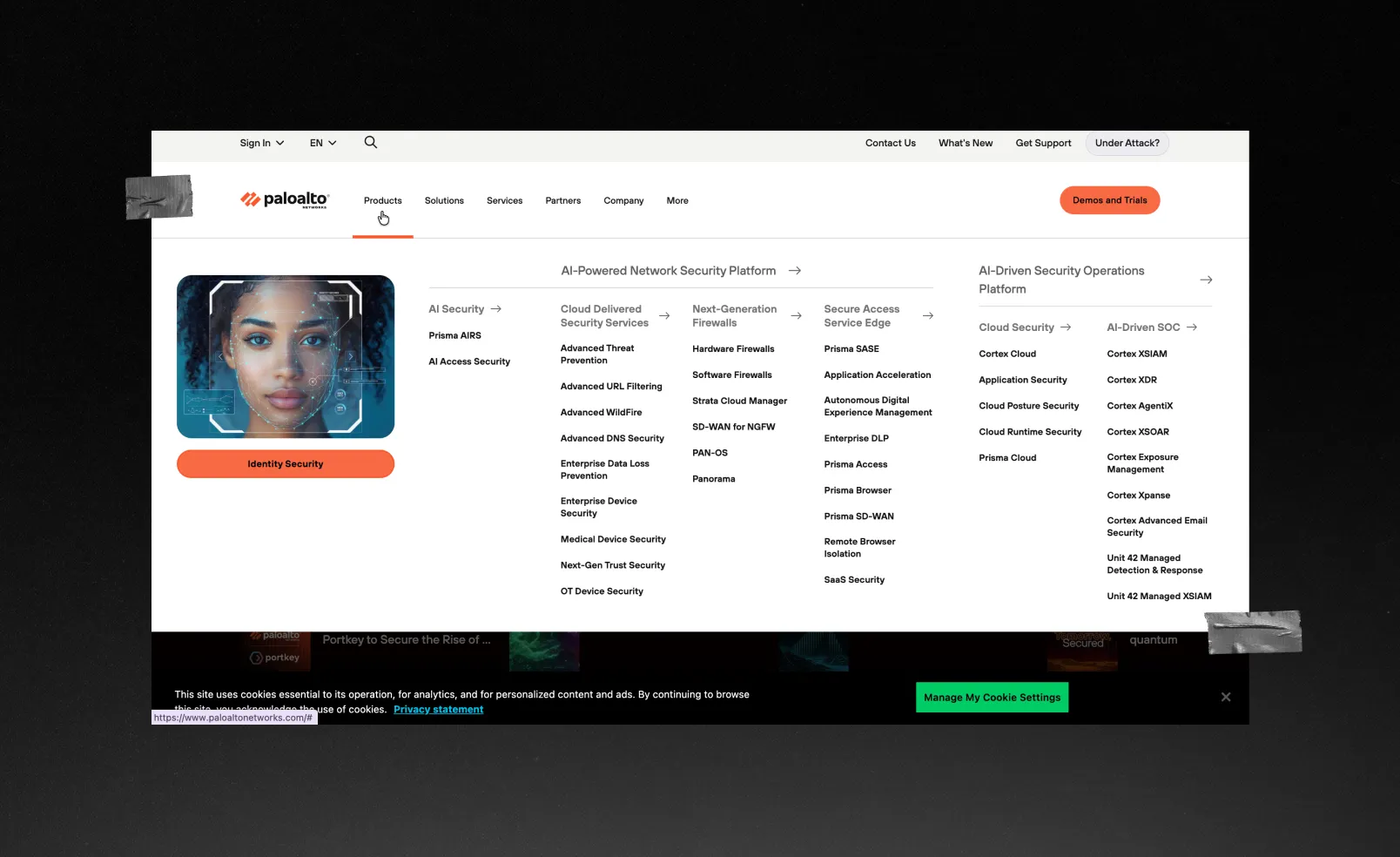Click Manage My Cookie Settings button

coord(993,698)
